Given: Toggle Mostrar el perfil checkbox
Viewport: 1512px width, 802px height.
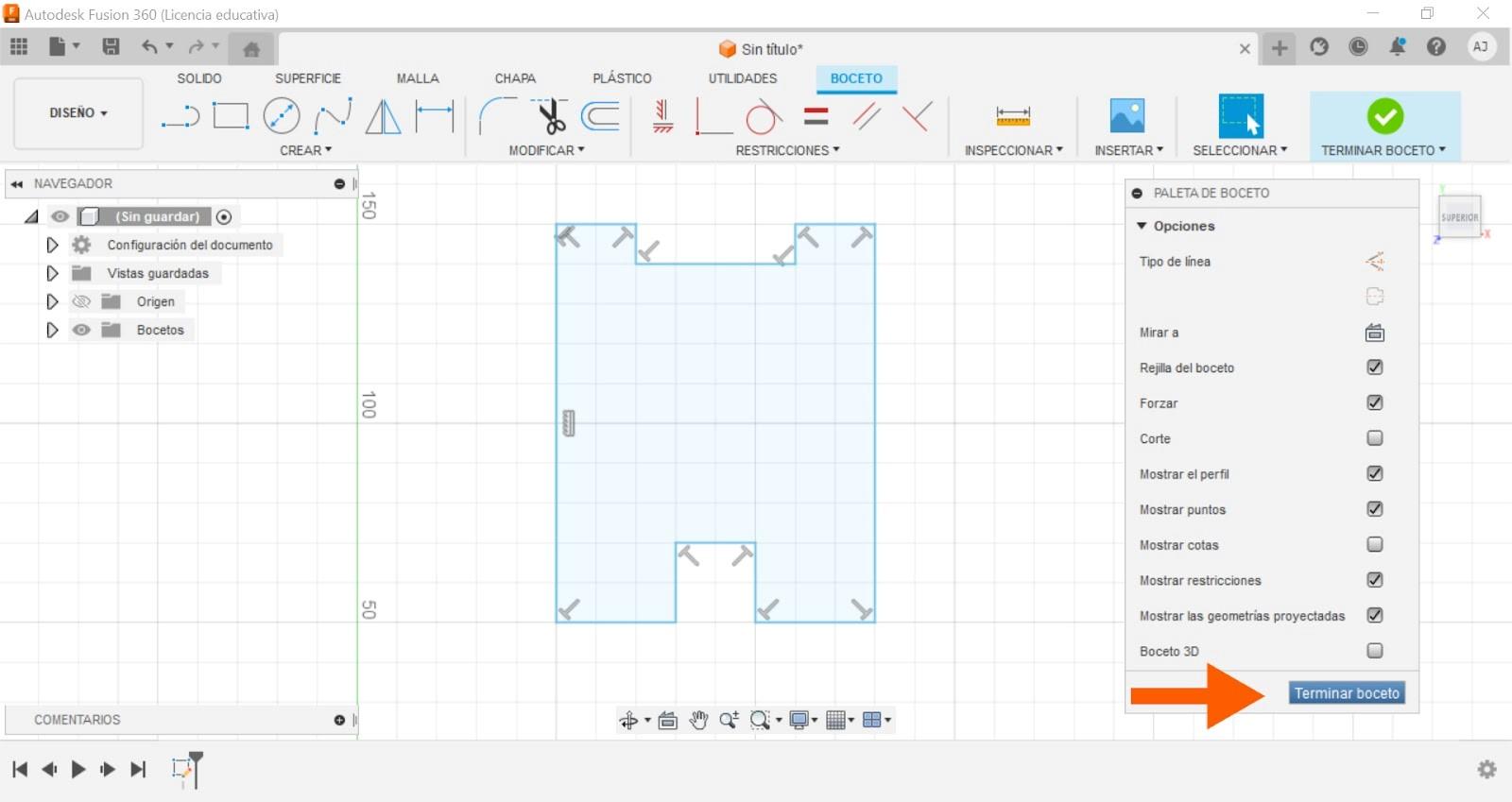Looking at the screenshot, I should [1375, 473].
